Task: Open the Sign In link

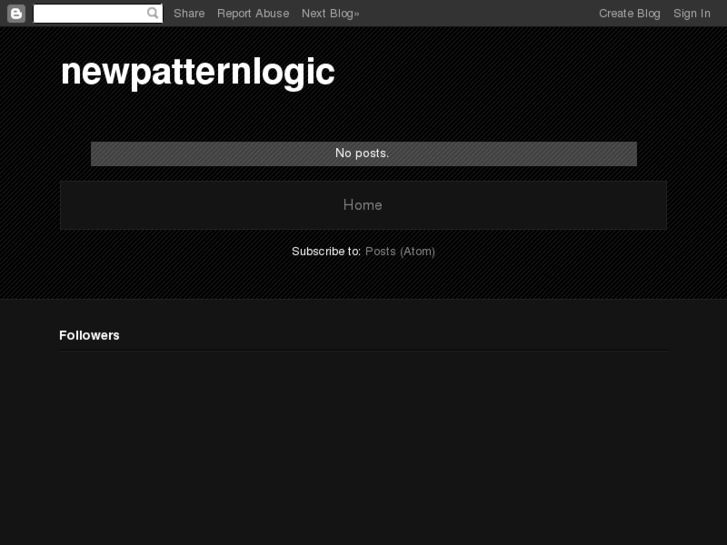Action: pos(692,13)
